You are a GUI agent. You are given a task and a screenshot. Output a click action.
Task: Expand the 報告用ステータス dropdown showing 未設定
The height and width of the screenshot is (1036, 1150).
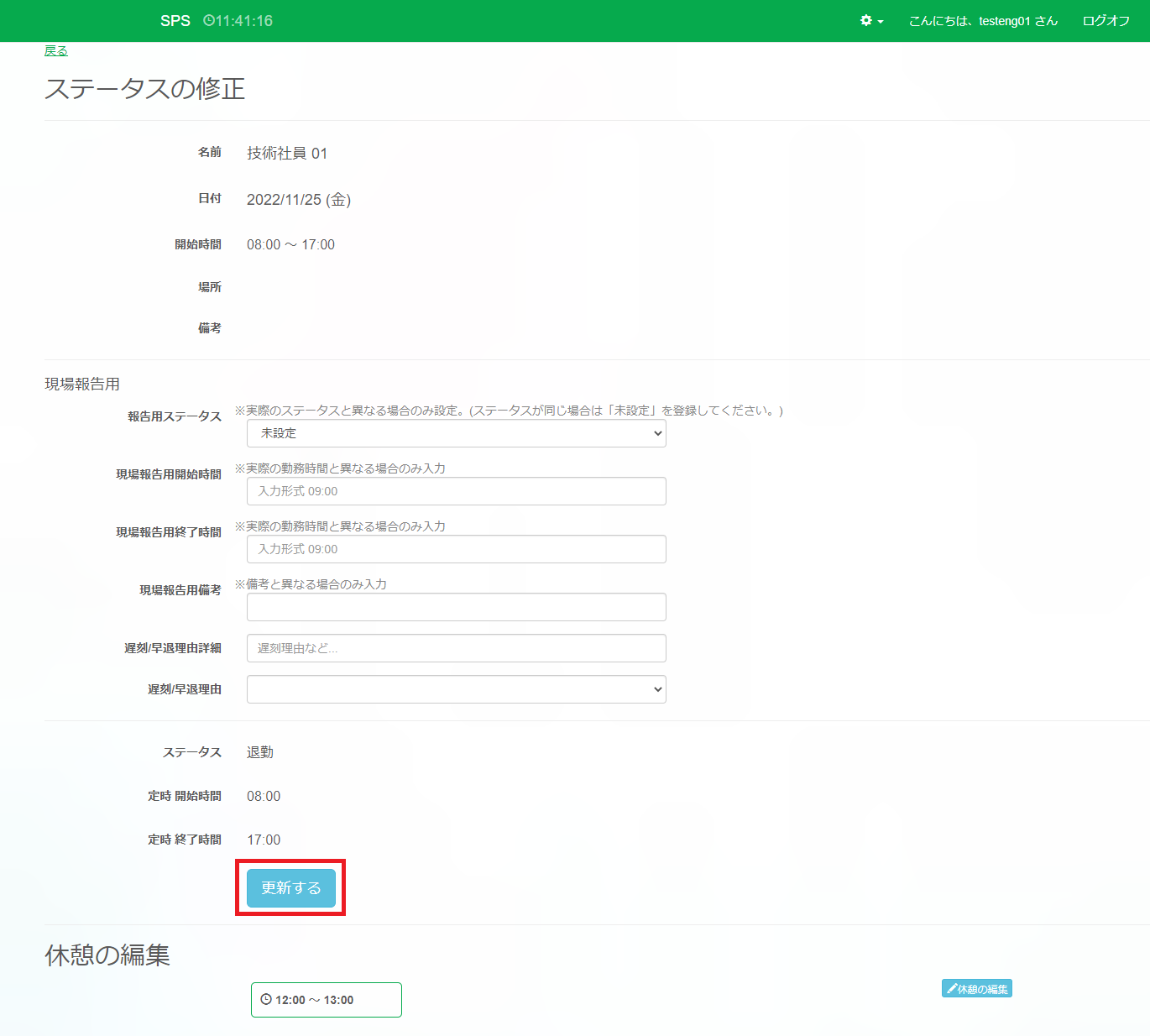pyautogui.click(x=456, y=433)
